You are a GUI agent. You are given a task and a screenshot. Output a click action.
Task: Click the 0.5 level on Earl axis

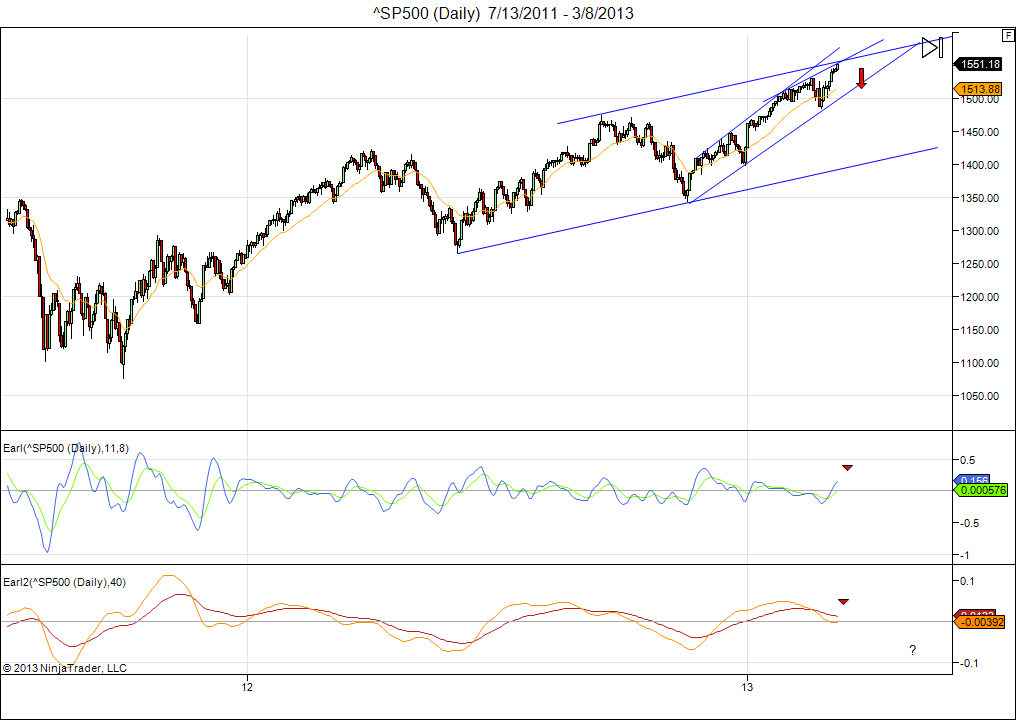pyautogui.click(x=967, y=460)
